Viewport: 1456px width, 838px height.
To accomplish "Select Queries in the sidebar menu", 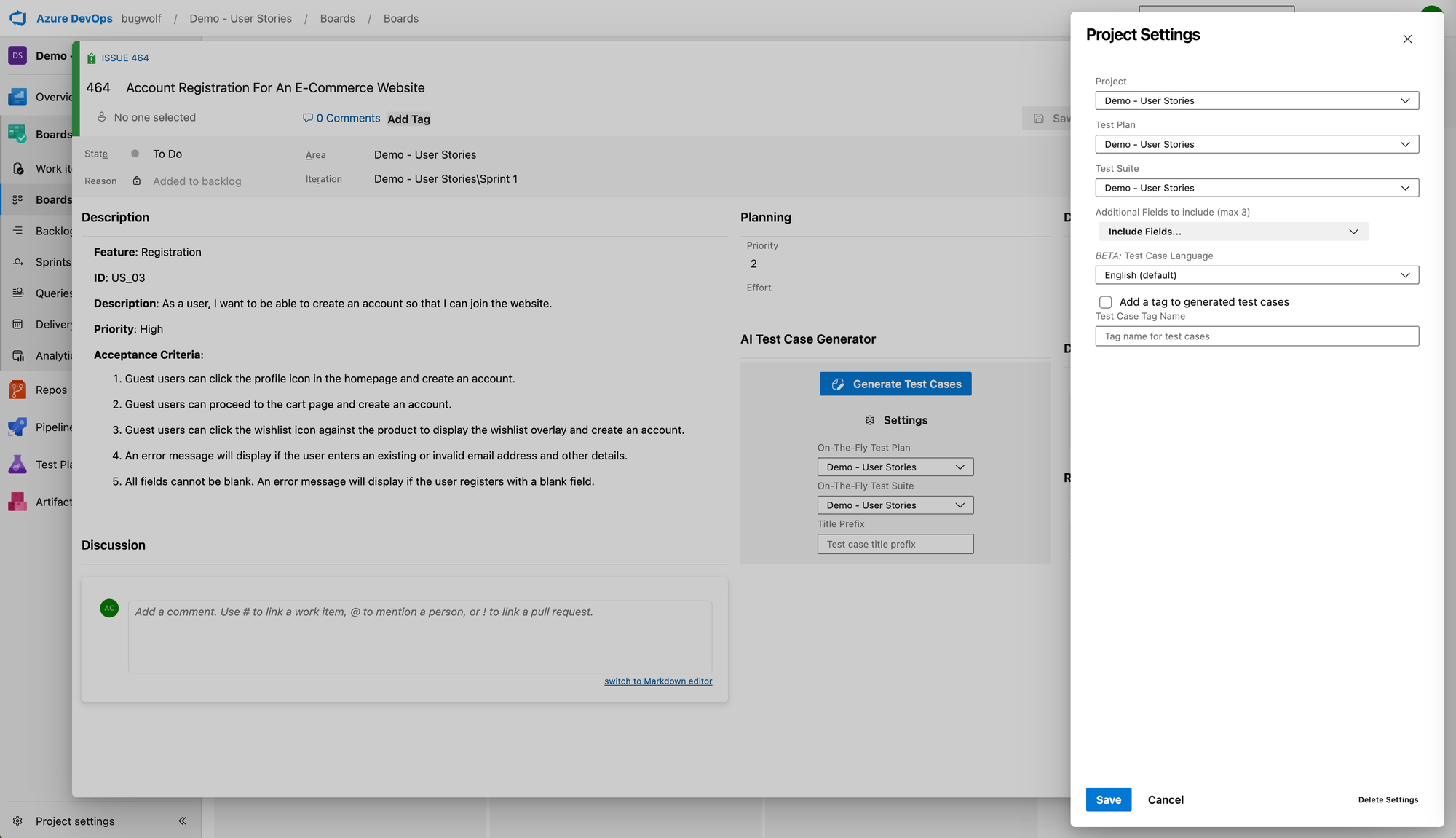I will point(54,293).
